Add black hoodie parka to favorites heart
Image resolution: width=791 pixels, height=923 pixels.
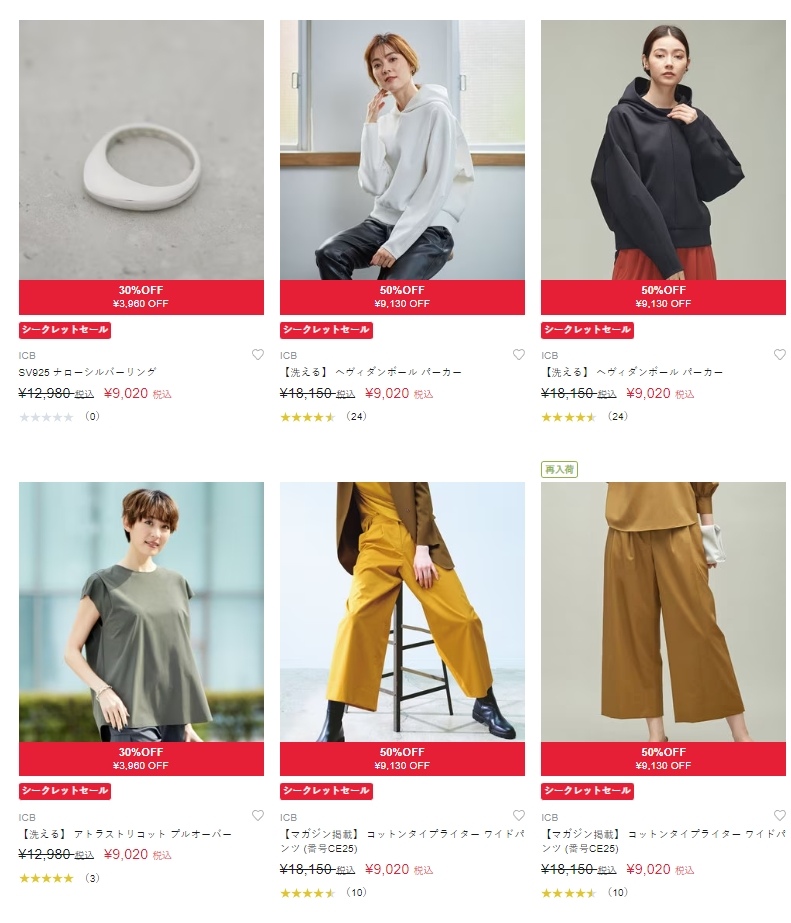(780, 354)
